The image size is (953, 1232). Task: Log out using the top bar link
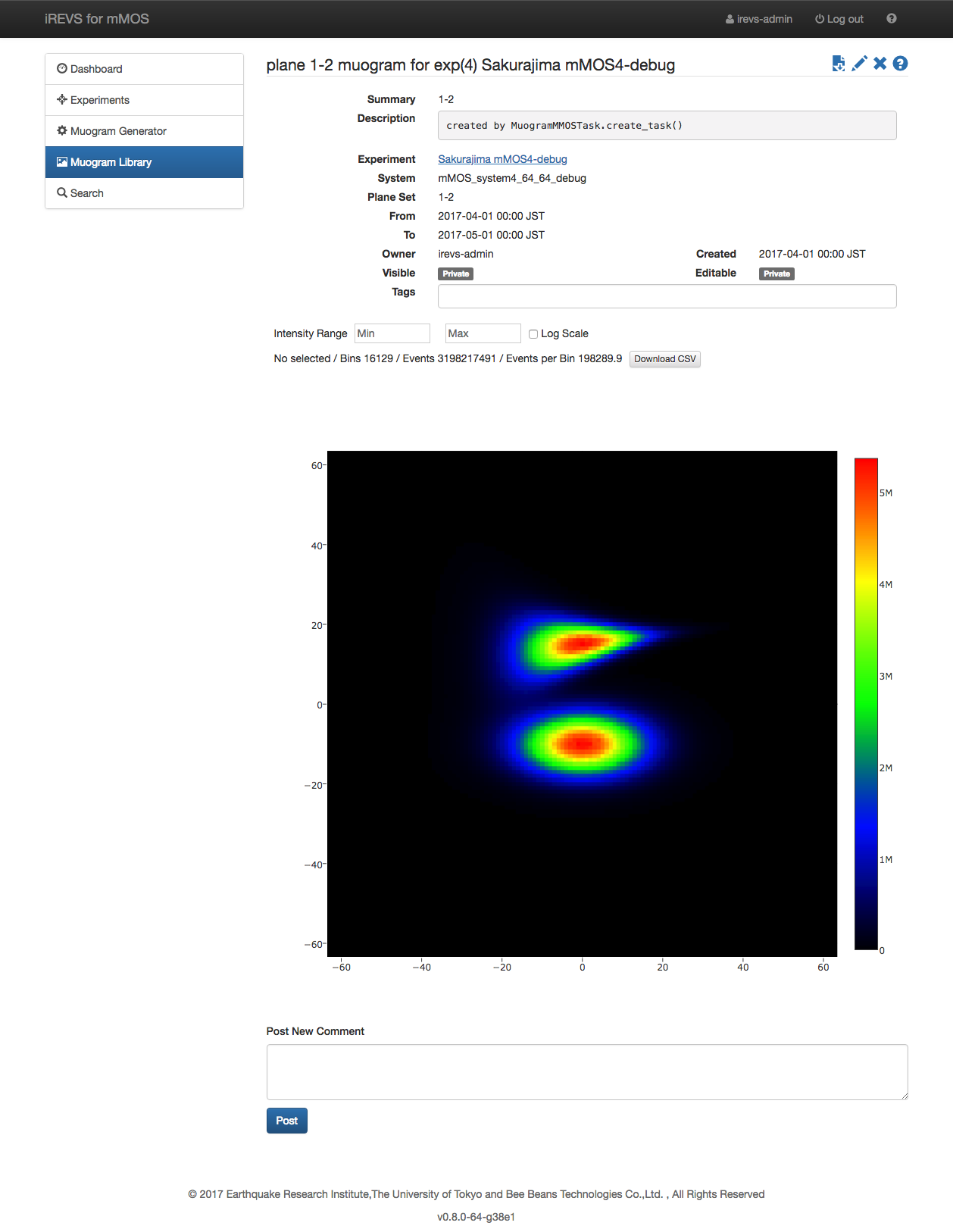pyautogui.click(x=839, y=19)
